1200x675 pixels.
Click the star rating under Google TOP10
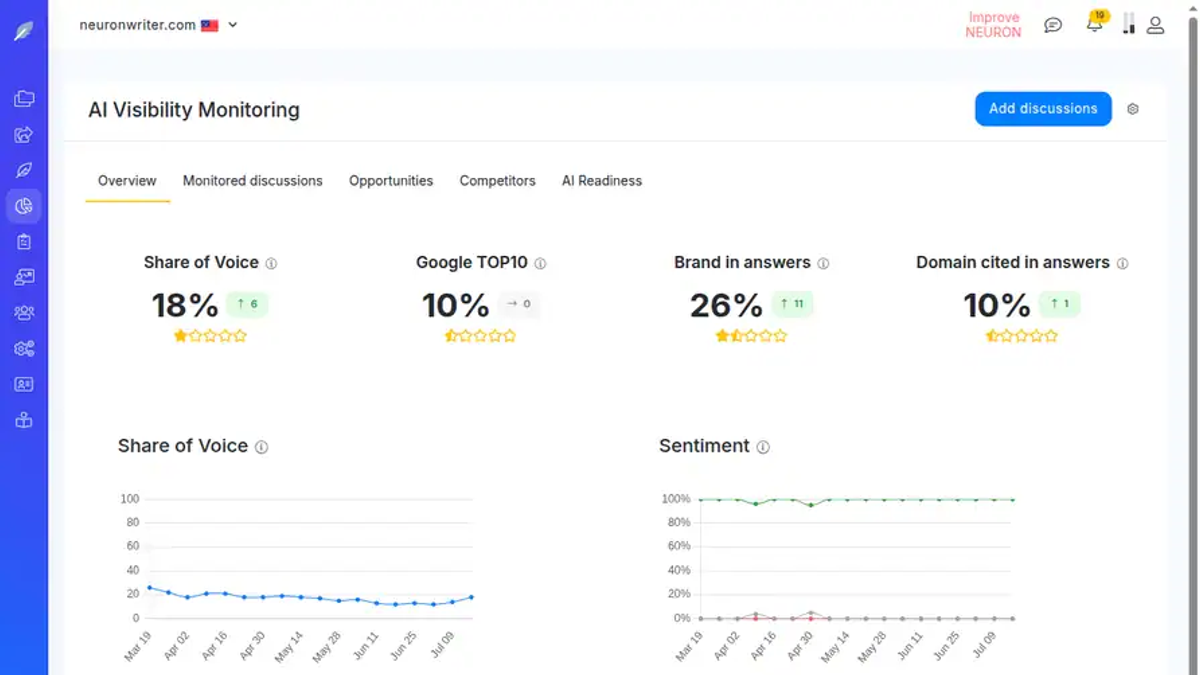[x=481, y=336]
